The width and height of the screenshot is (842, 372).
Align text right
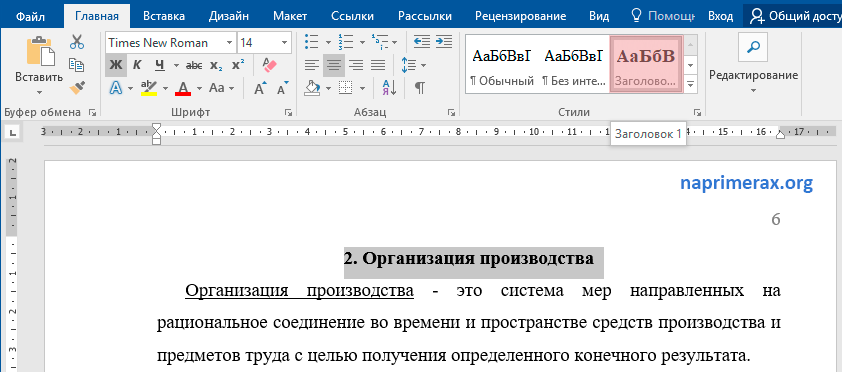click(x=356, y=65)
